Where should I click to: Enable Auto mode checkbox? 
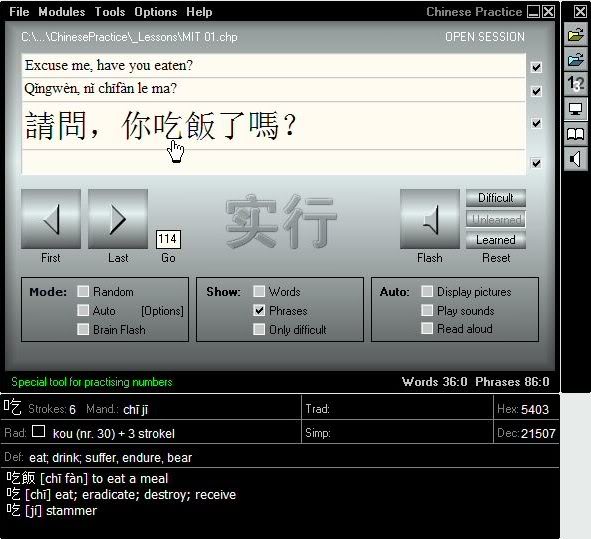click(83, 310)
